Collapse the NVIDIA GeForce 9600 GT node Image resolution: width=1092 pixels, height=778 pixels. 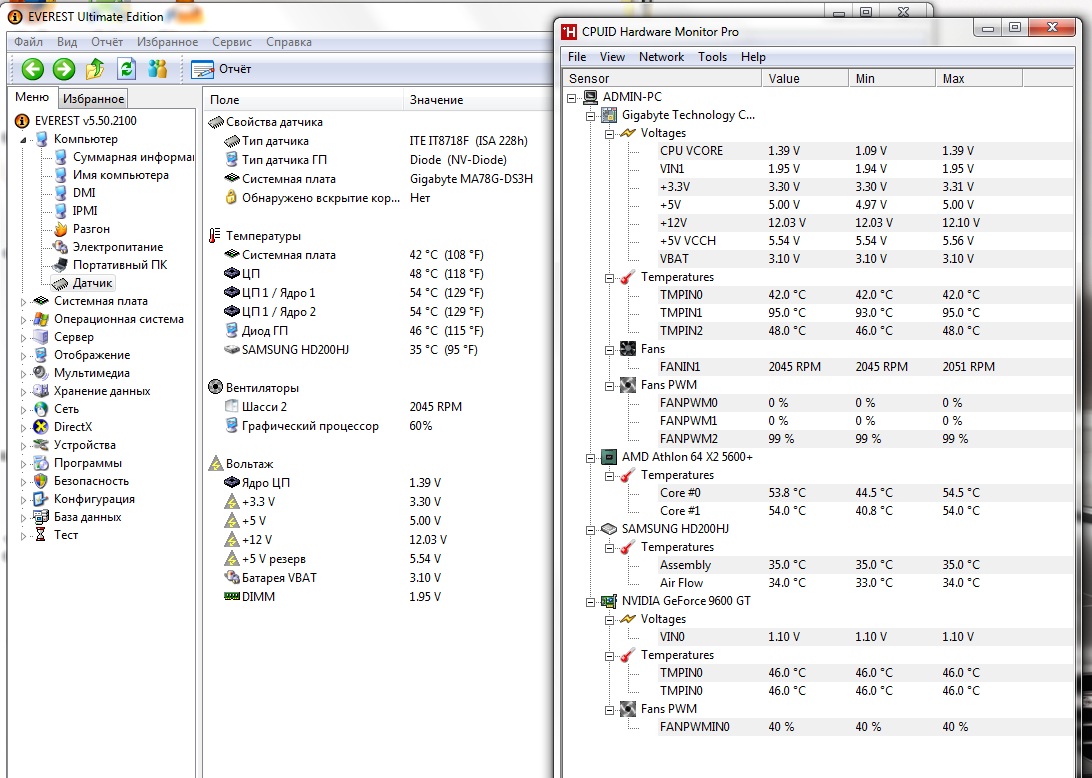591,602
